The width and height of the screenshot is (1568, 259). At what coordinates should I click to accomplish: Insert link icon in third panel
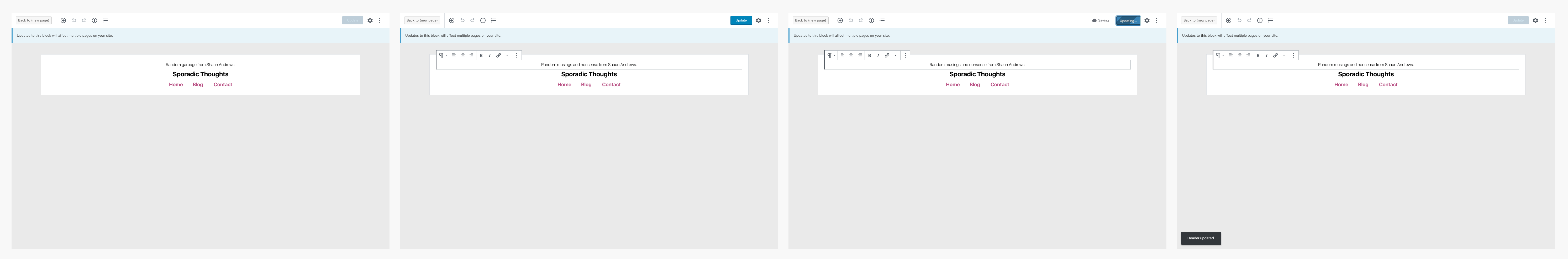click(887, 55)
